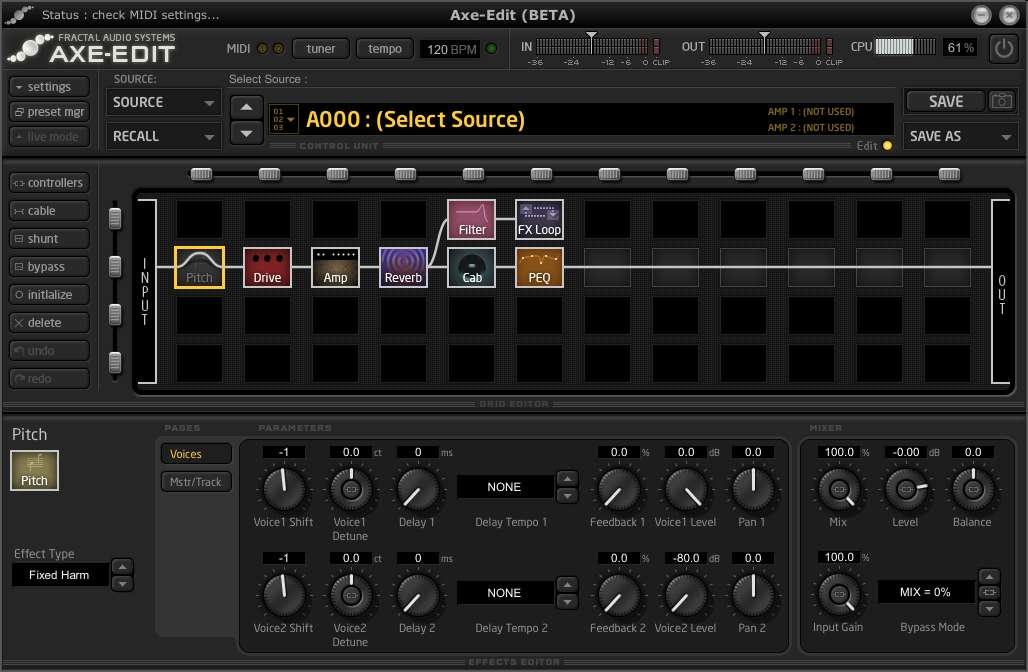Screen dimensions: 1028x672
Task: Click the green tempo indicator light
Action: (491, 49)
